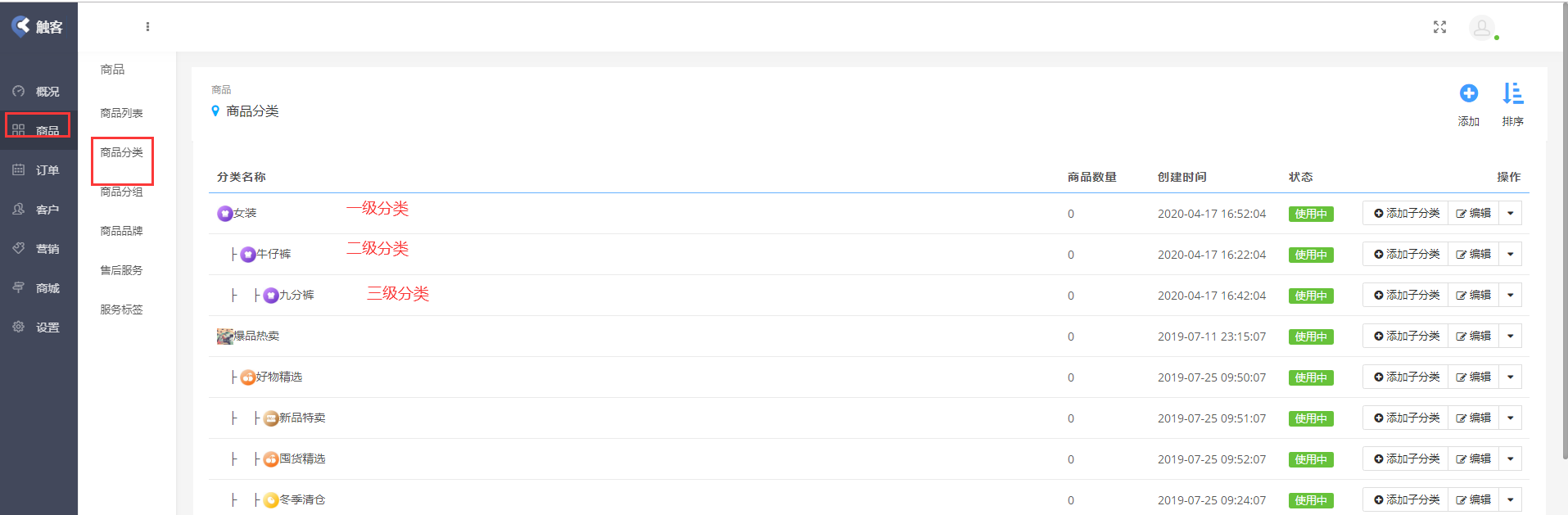Open dropdown arrow for 女装 row

click(1510, 214)
